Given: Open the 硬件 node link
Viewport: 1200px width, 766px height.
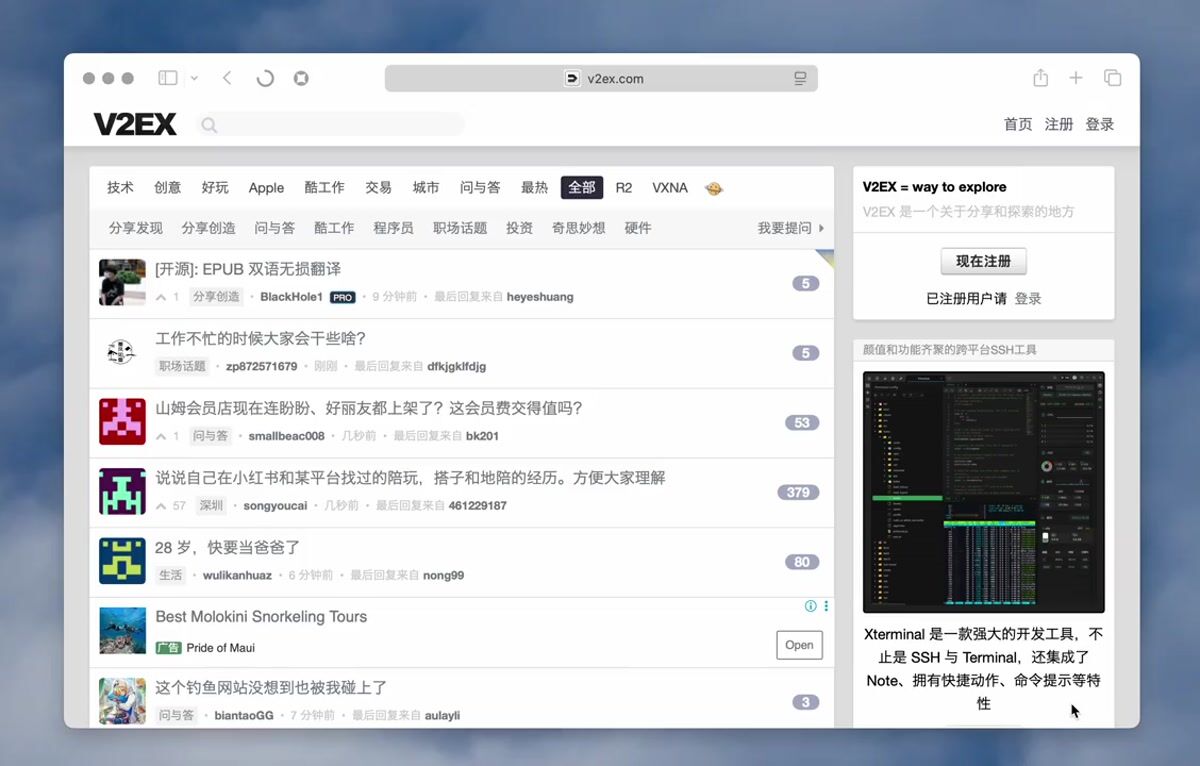Looking at the screenshot, I should tap(638, 228).
